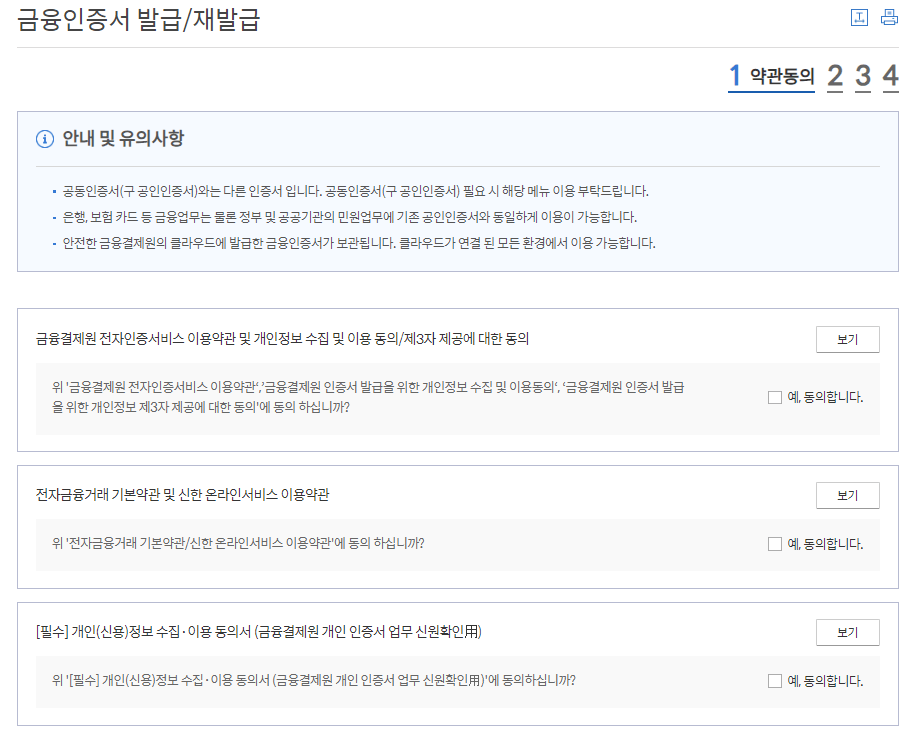
Task: View details via 보기 for [필수] consent form
Action: [846, 632]
